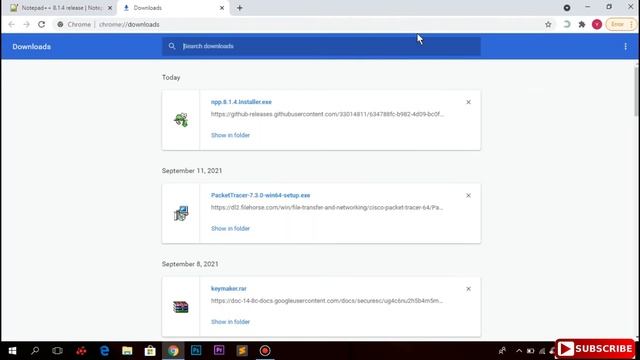Open the googleusercontent source URL
Viewport: 640px width, 360px height.
coord(327,301)
